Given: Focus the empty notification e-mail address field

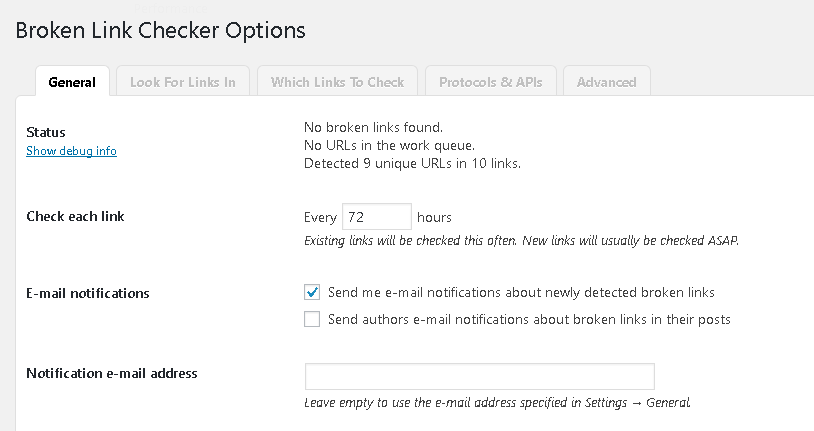Looking at the screenshot, I should click(x=479, y=376).
